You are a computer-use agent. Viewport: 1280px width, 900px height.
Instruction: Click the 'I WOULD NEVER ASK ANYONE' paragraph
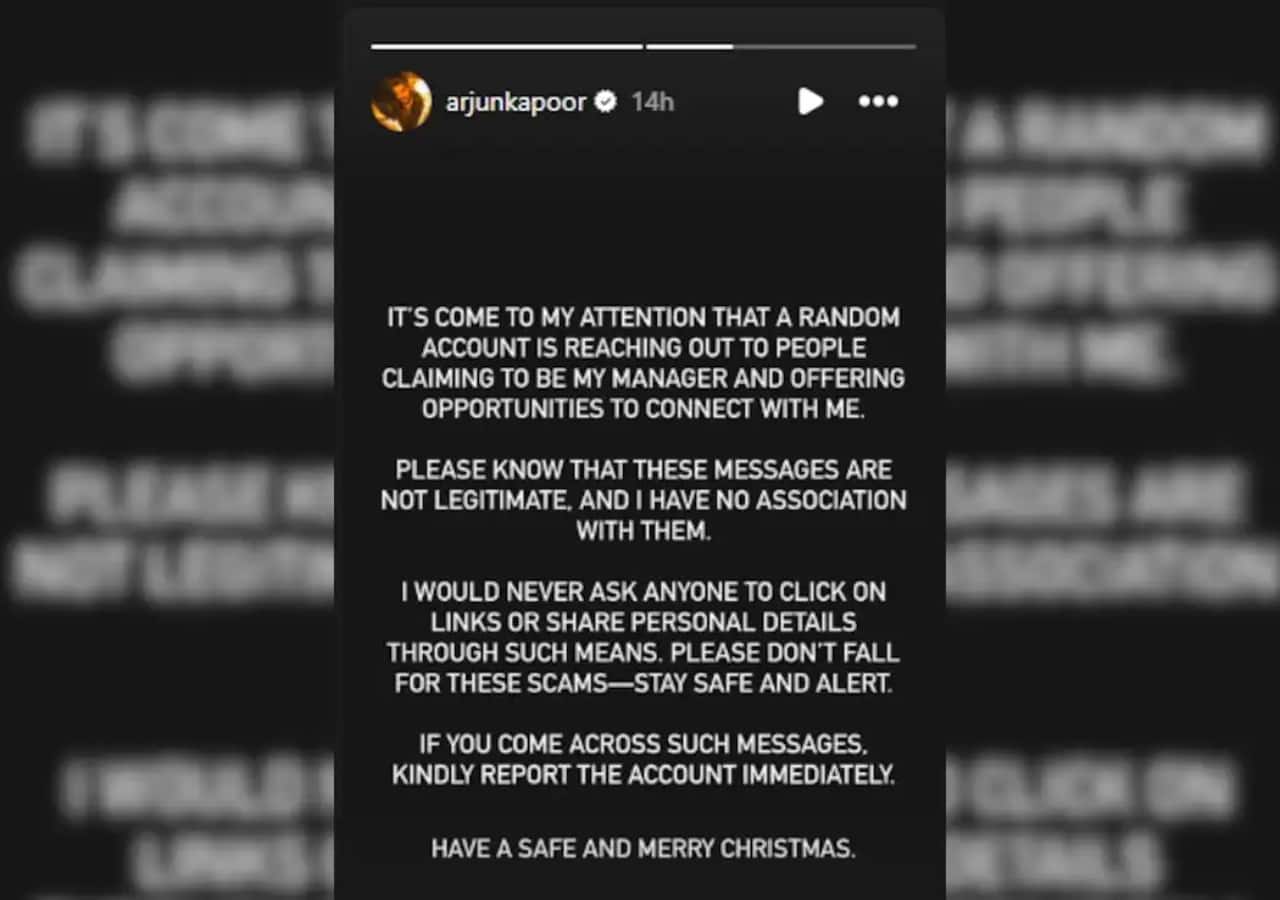pyautogui.click(x=643, y=637)
